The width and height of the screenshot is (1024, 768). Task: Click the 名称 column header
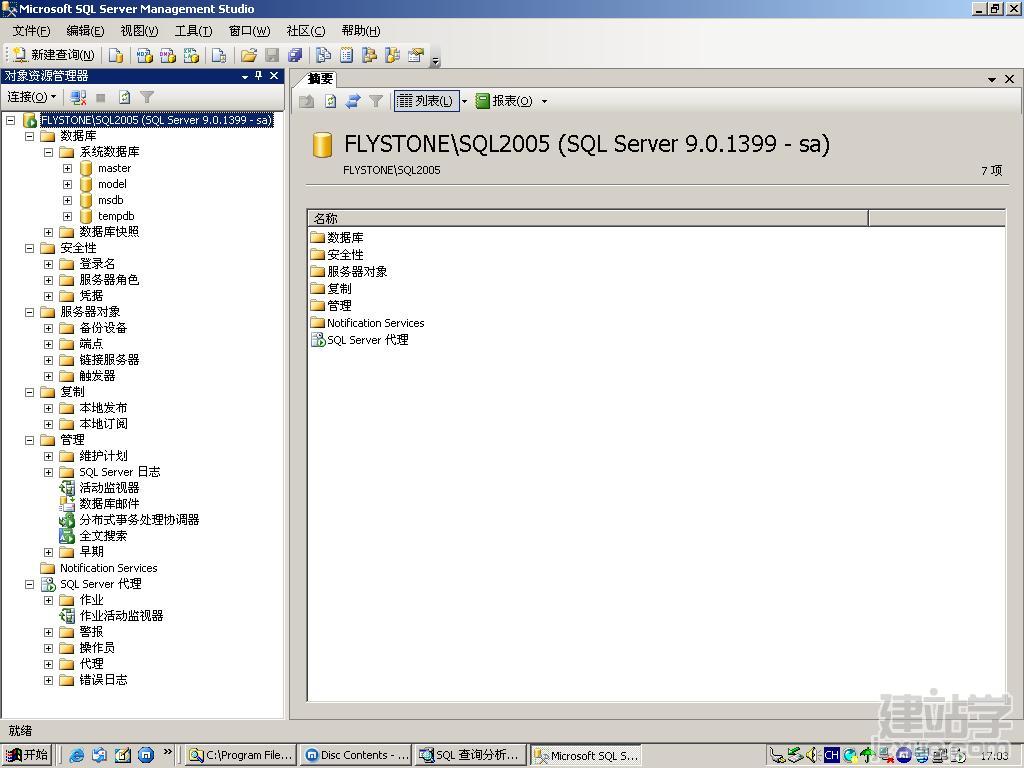click(587, 218)
